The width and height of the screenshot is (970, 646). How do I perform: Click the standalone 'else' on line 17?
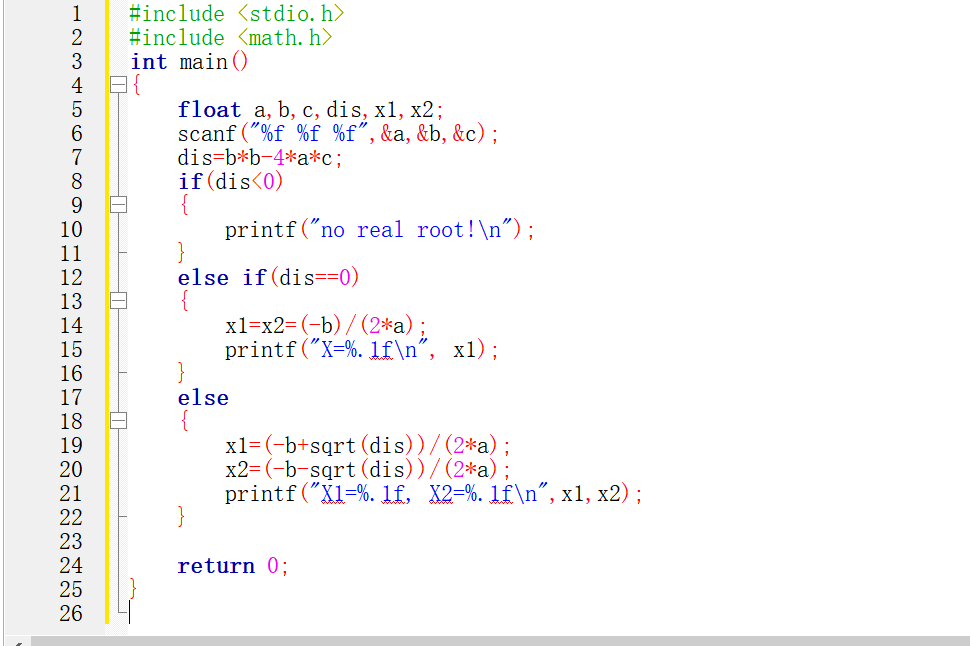pos(203,398)
